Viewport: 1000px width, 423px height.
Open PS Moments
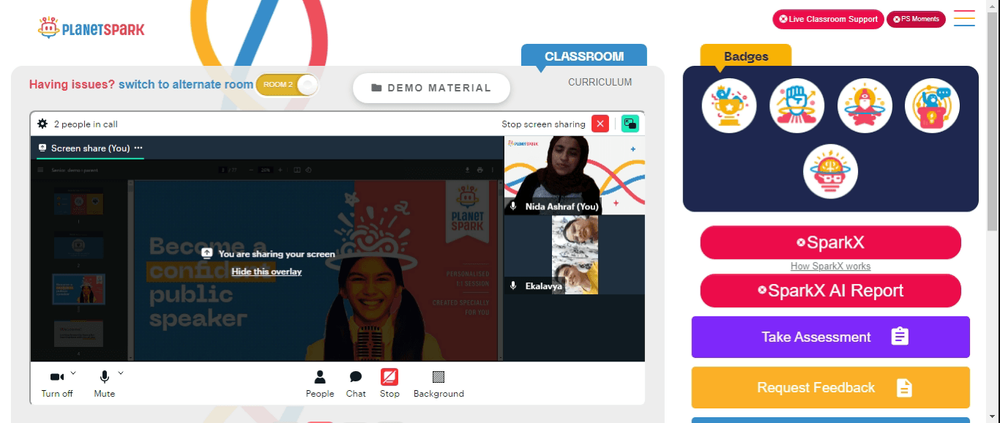pyautogui.click(x=916, y=19)
